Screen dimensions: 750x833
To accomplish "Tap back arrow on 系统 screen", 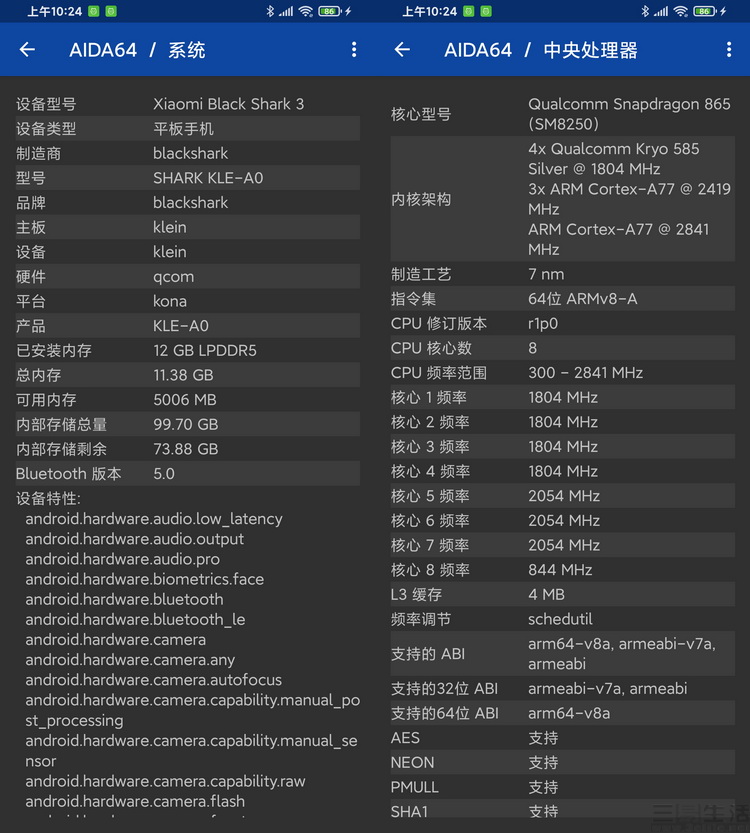I will (x=27, y=50).
